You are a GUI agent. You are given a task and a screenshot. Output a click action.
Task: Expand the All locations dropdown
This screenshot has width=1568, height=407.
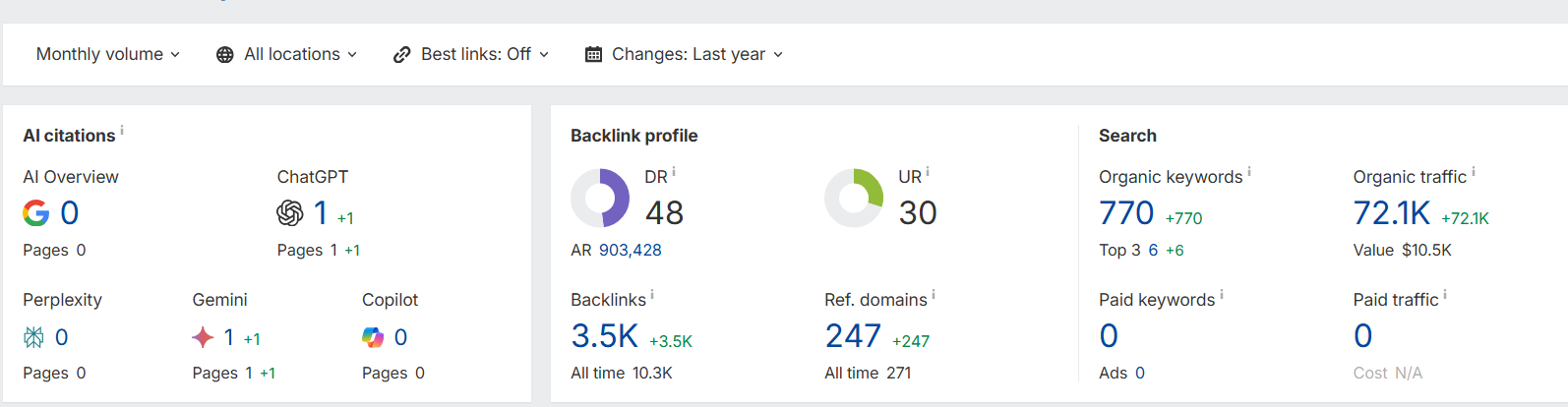(287, 55)
